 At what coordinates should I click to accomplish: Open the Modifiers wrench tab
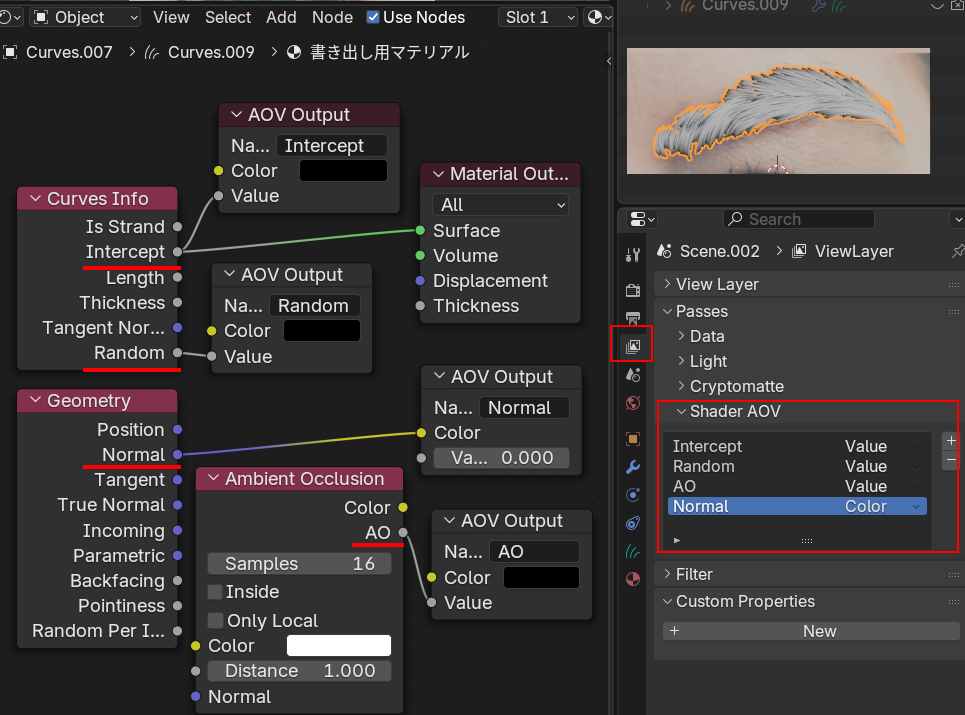[632, 467]
